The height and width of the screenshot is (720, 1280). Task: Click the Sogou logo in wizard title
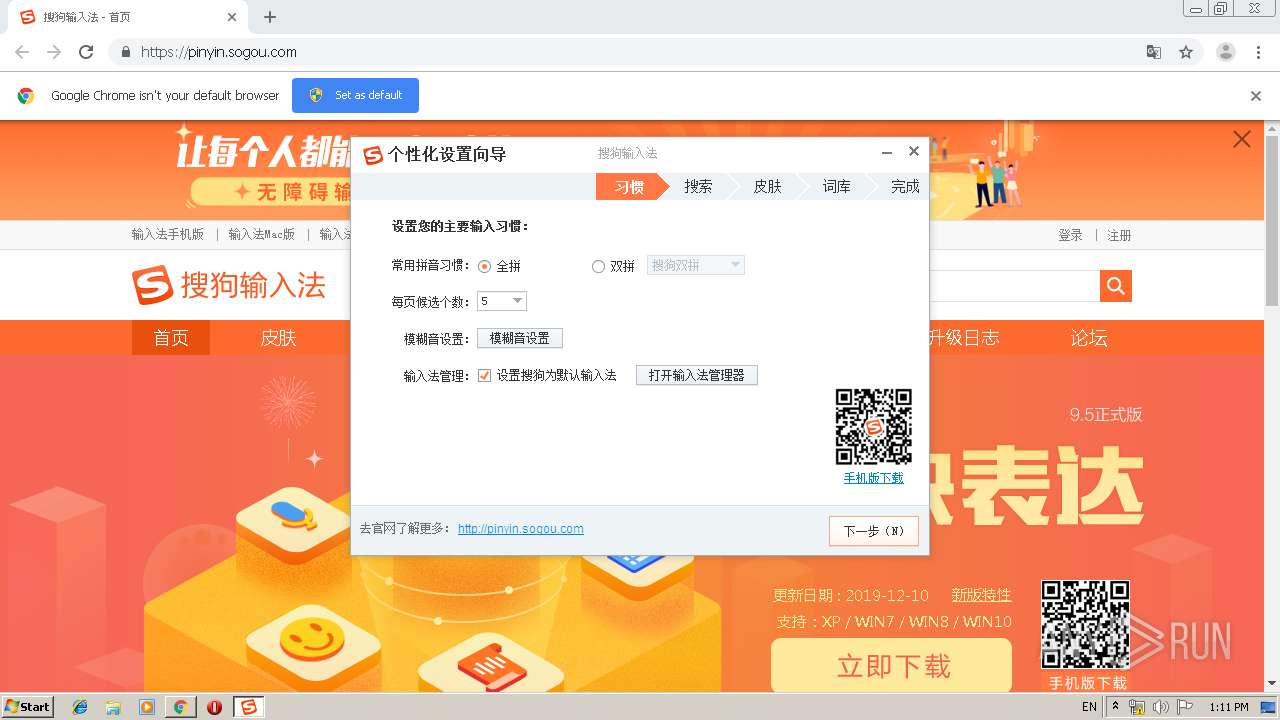pos(373,154)
